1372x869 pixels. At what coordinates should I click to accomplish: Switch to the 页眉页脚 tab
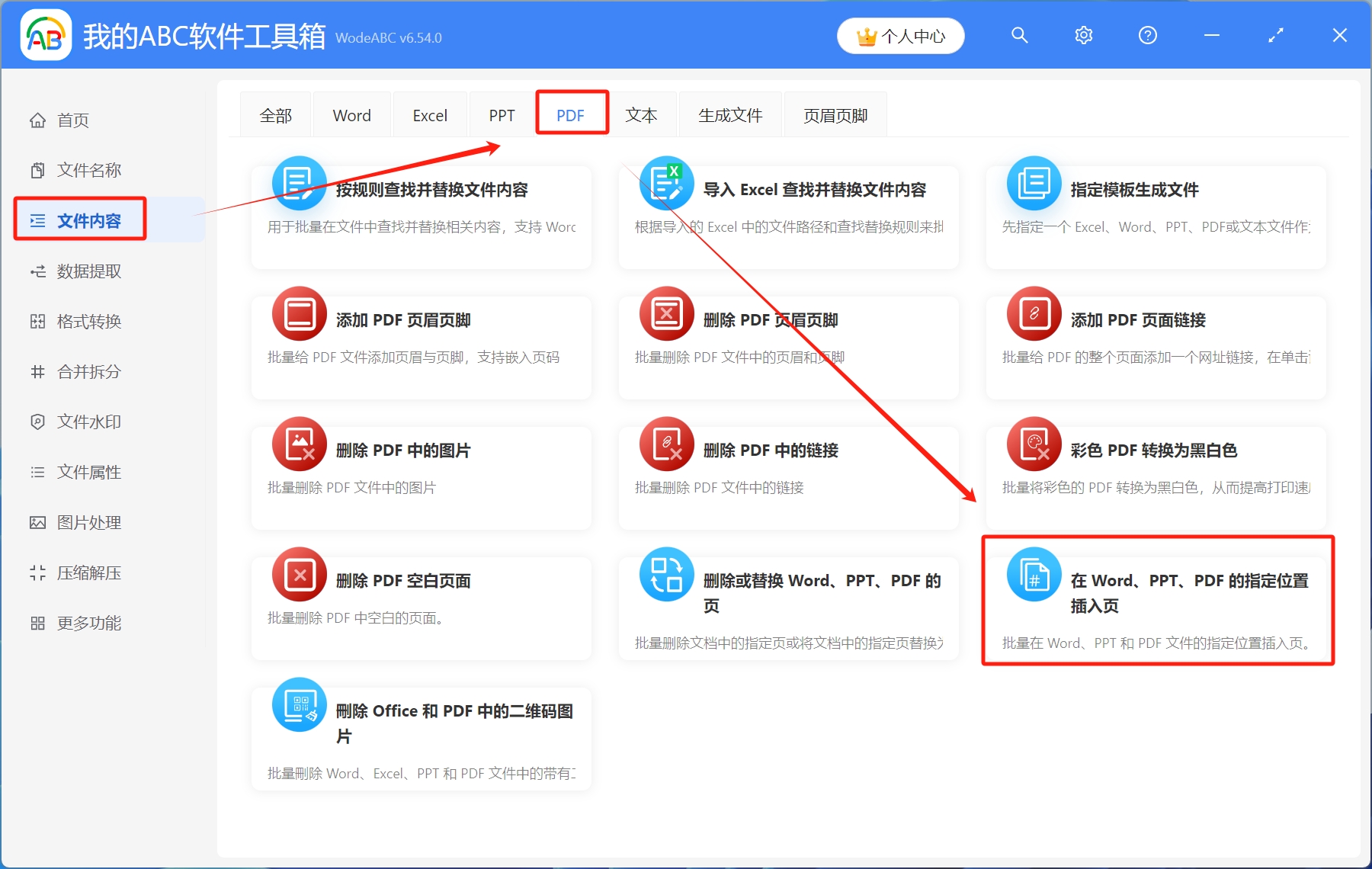[x=835, y=114]
